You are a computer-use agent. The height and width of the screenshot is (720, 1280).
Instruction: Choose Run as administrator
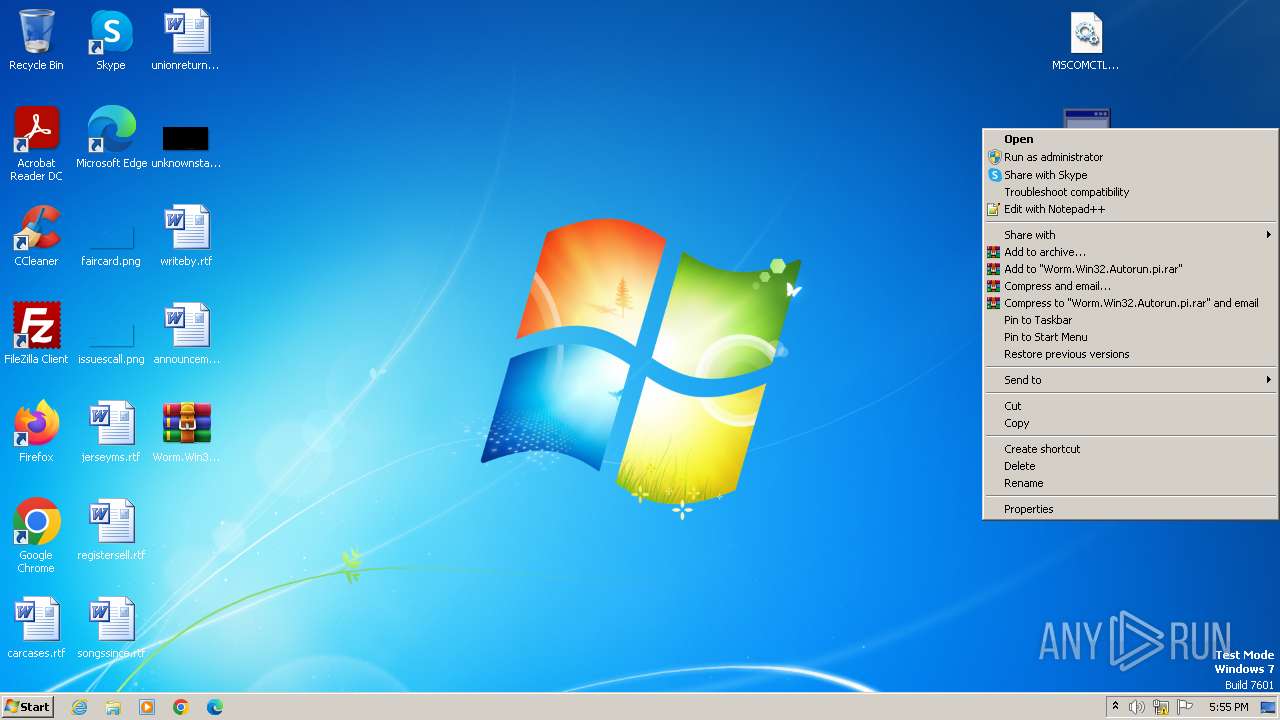[1130, 157]
